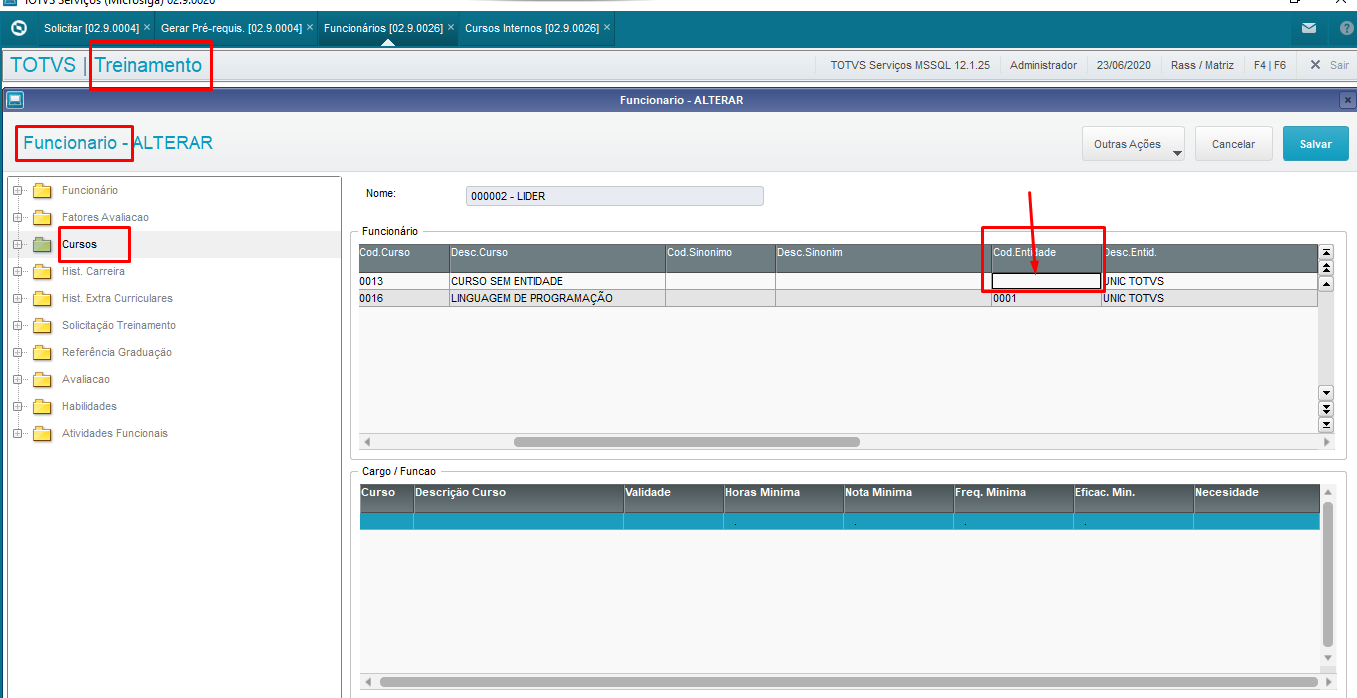Switch to the Cursos Internos [02.9.0026] tab

point(532,28)
